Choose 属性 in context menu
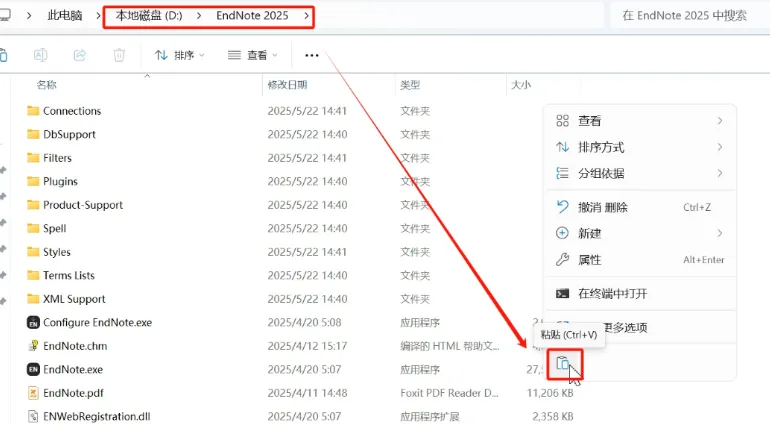770x424 pixels. (640, 259)
